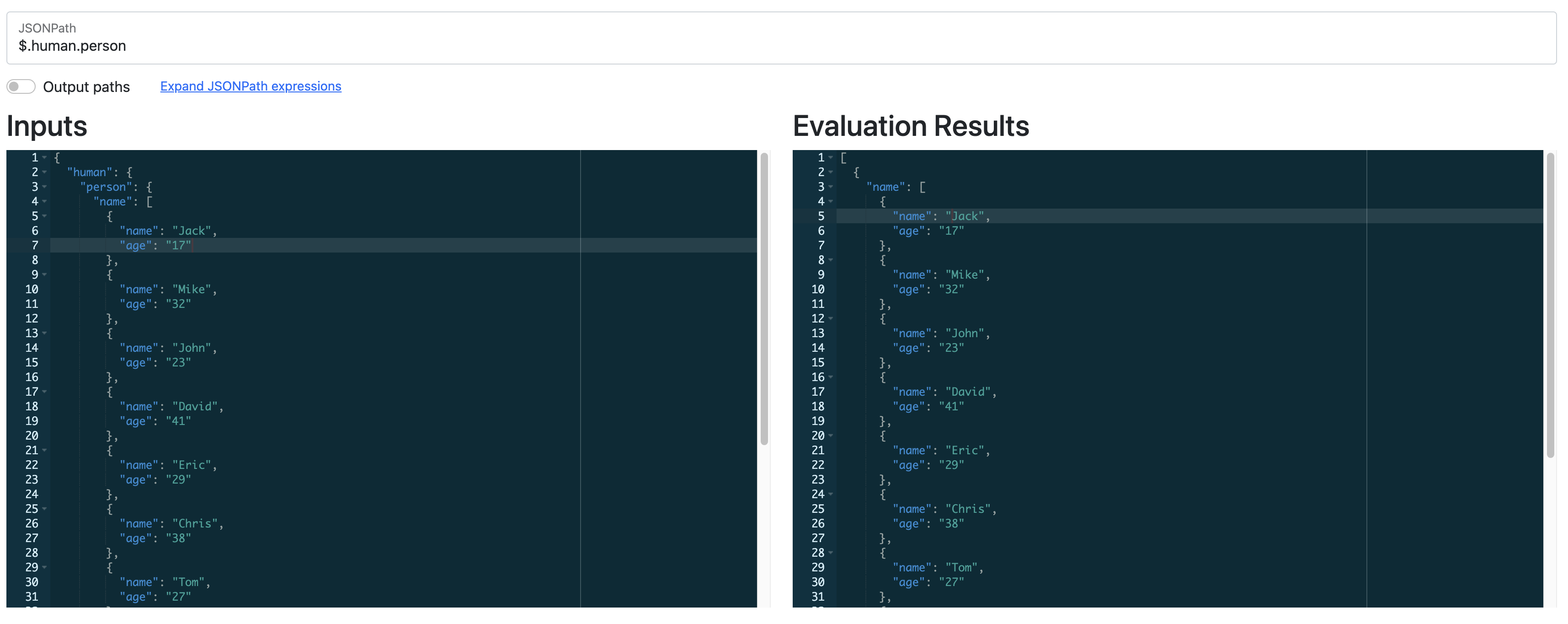
Task: Open the Expand JSONPath expressions link
Action: tap(250, 86)
